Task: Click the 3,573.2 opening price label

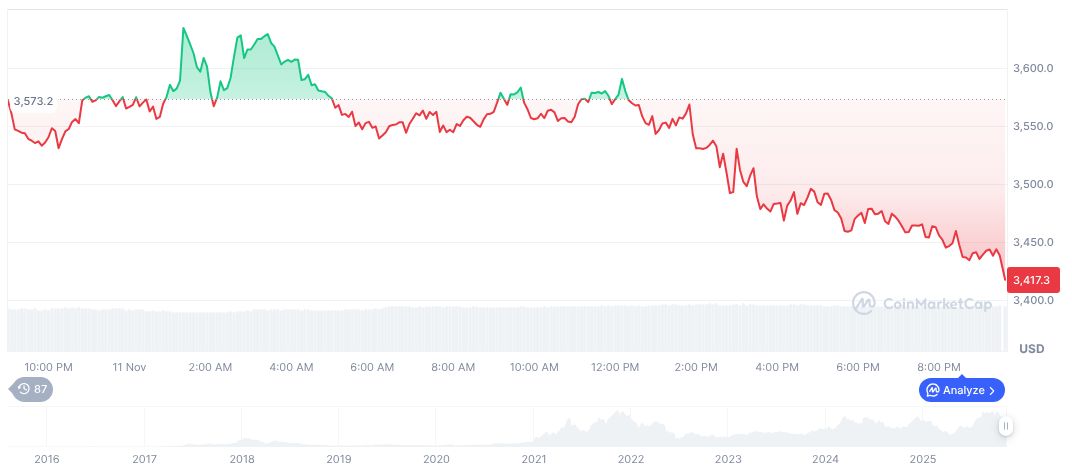Action: tap(33, 101)
